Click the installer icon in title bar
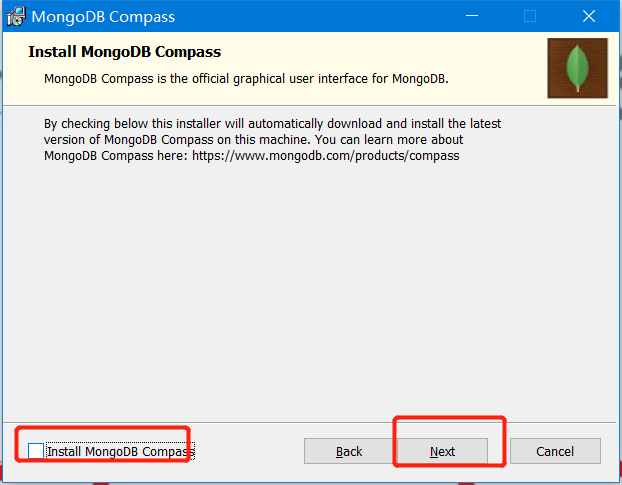 [16, 17]
